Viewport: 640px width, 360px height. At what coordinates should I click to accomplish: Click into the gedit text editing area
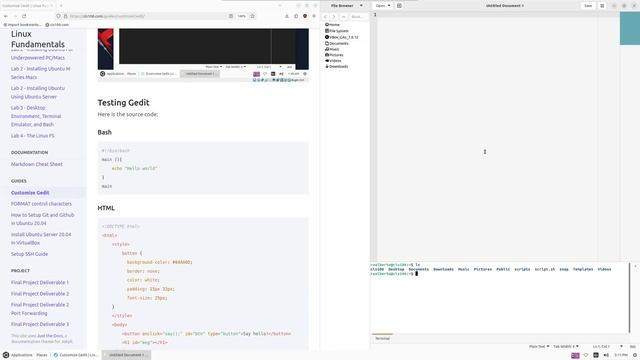(498, 137)
